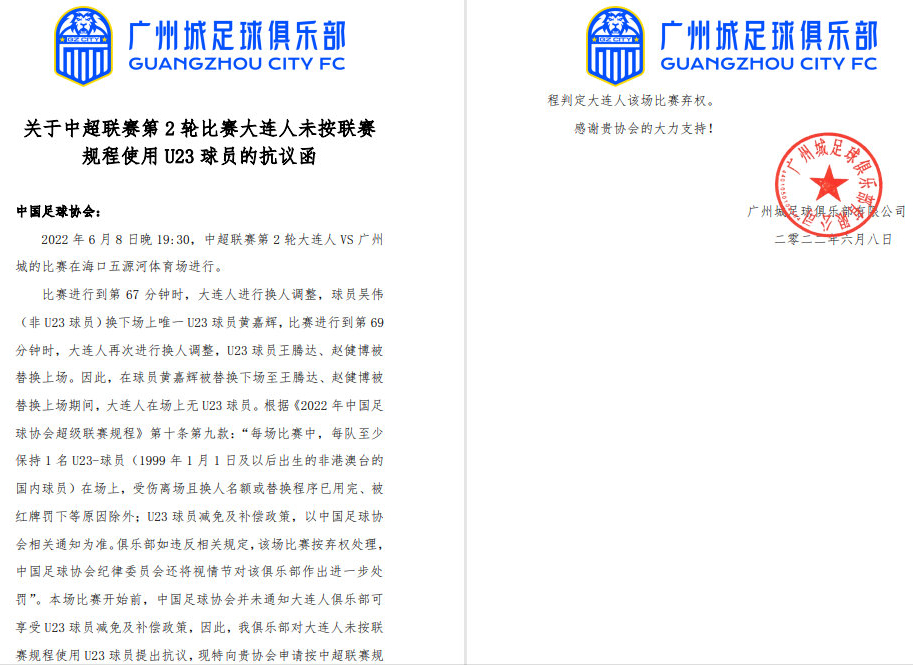
Task: Click the lion crest logo on the right page
Action: coord(615,46)
